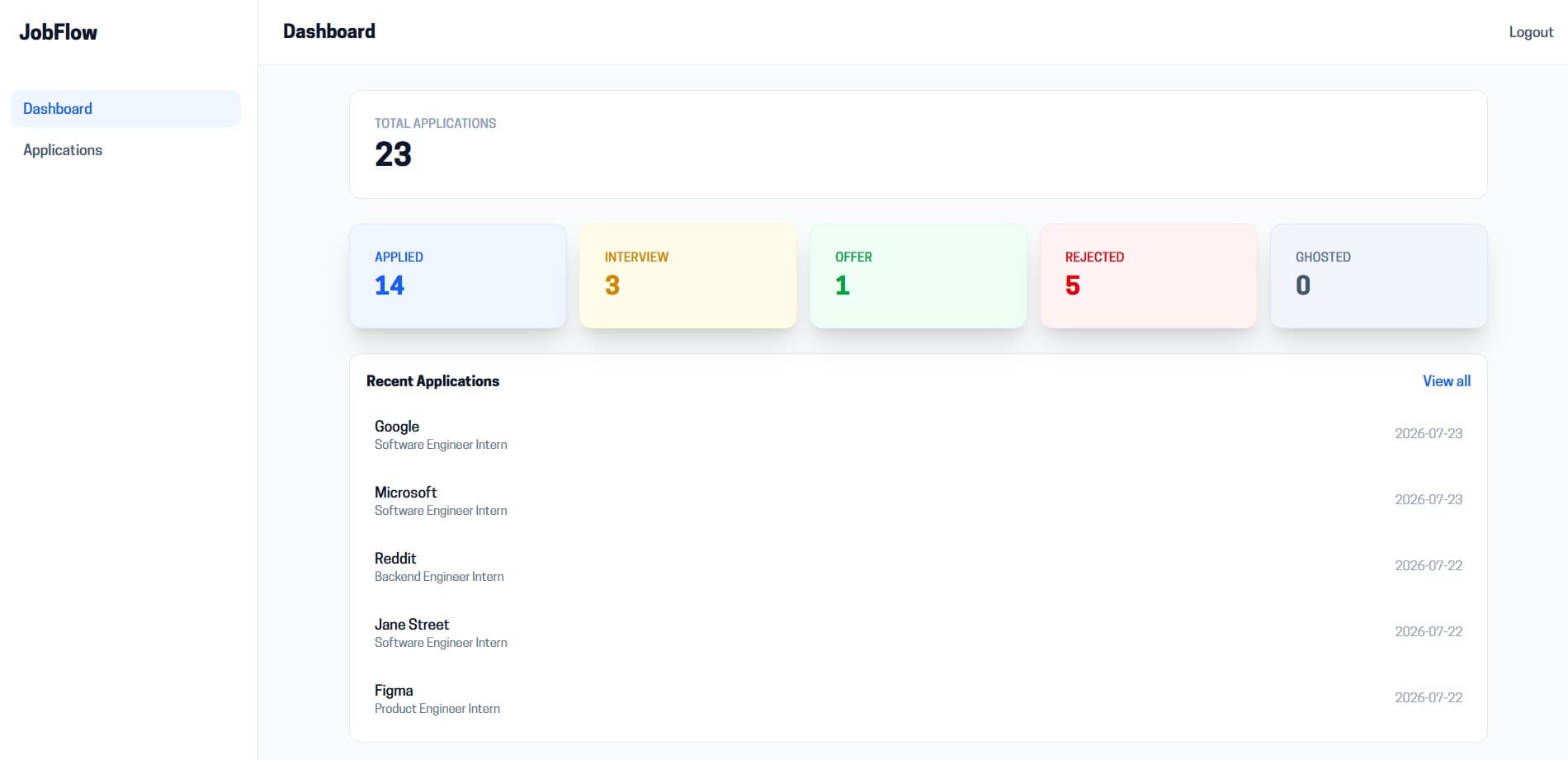Open the Microsoft application row
The image size is (1568, 760).
pyautogui.click(x=918, y=500)
